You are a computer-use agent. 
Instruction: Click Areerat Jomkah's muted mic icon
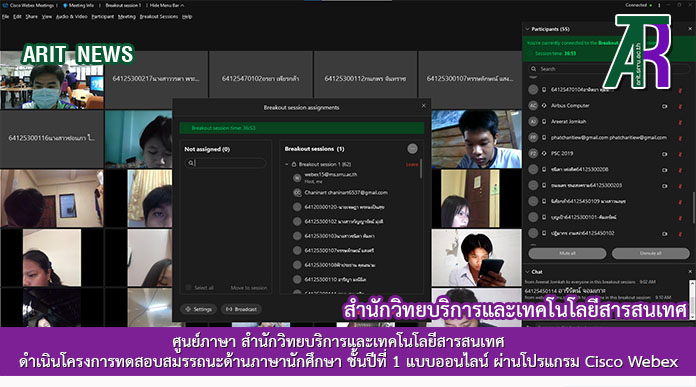click(680, 122)
